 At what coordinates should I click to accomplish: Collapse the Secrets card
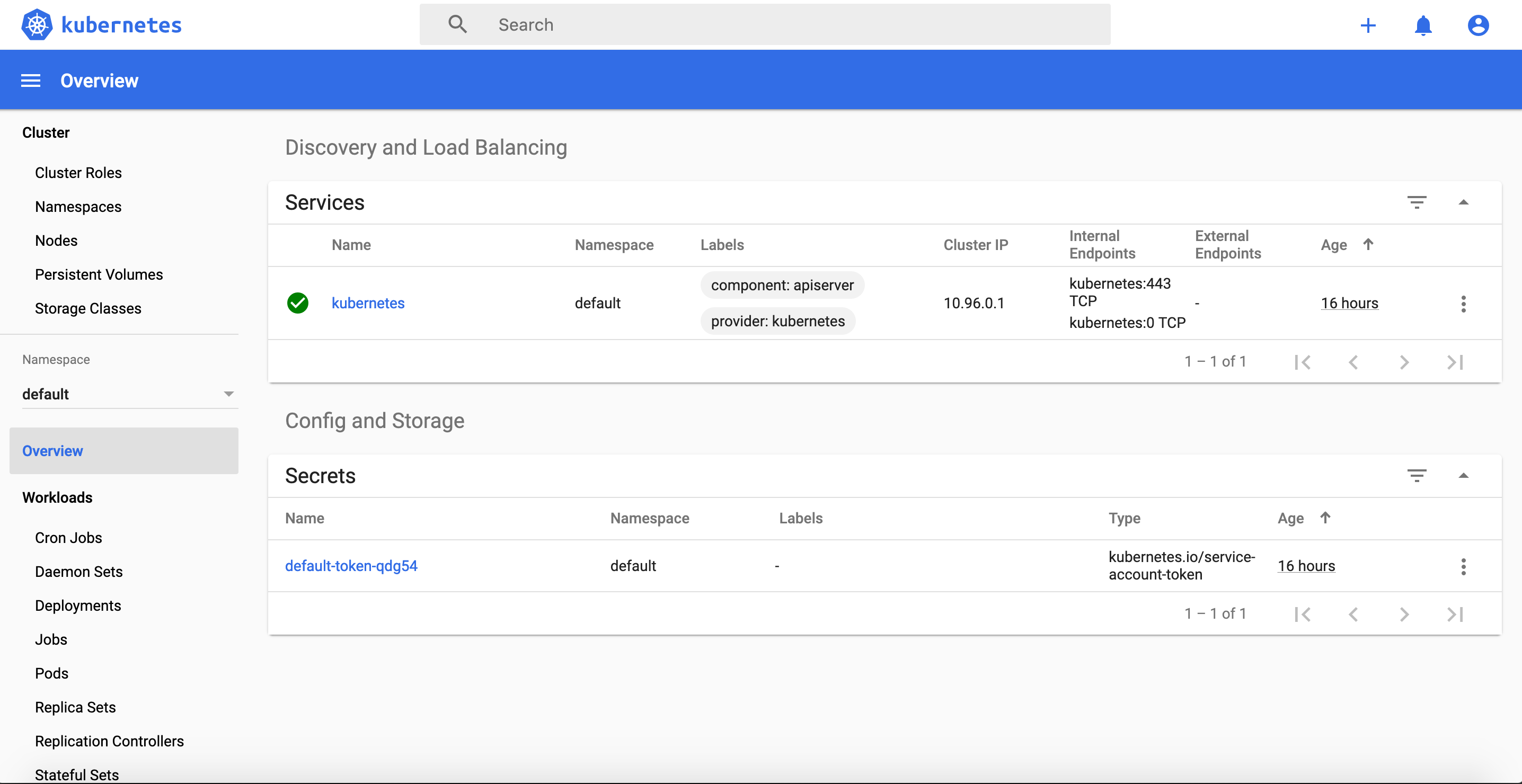coord(1463,476)
